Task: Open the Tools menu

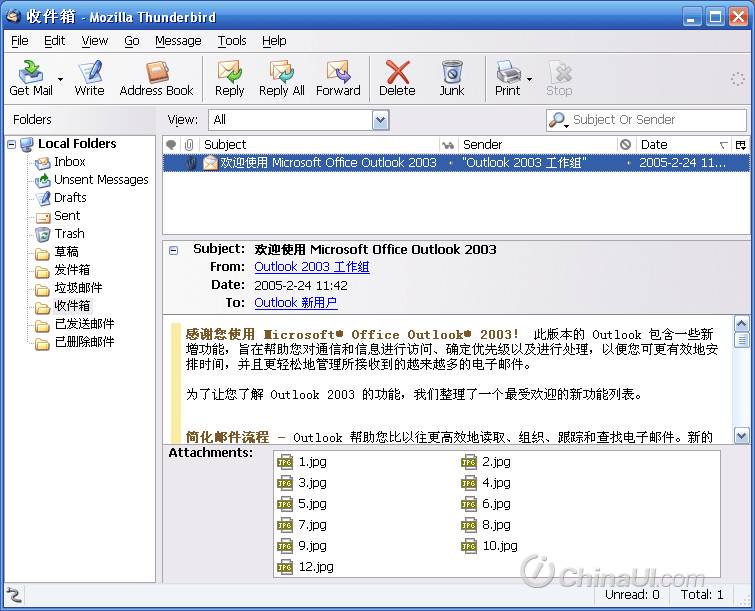Action: click(231, 41)
